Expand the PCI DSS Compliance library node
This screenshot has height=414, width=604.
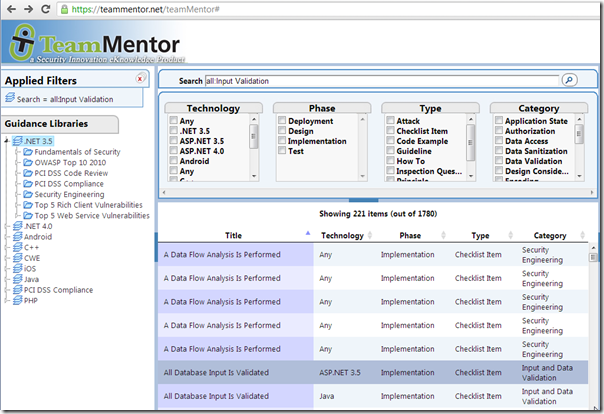[x=7, y=290]
